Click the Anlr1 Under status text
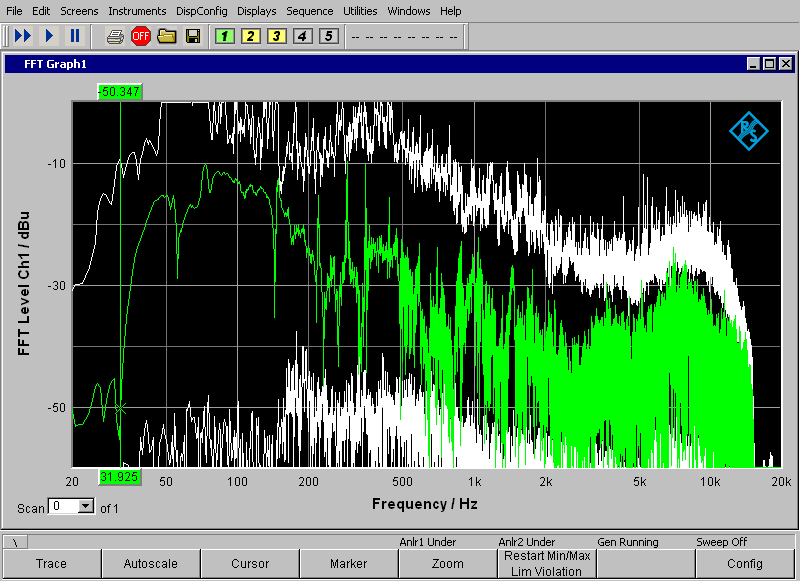Image resolution: width=800 pixels, height=581 pixels. coord(428,542)
